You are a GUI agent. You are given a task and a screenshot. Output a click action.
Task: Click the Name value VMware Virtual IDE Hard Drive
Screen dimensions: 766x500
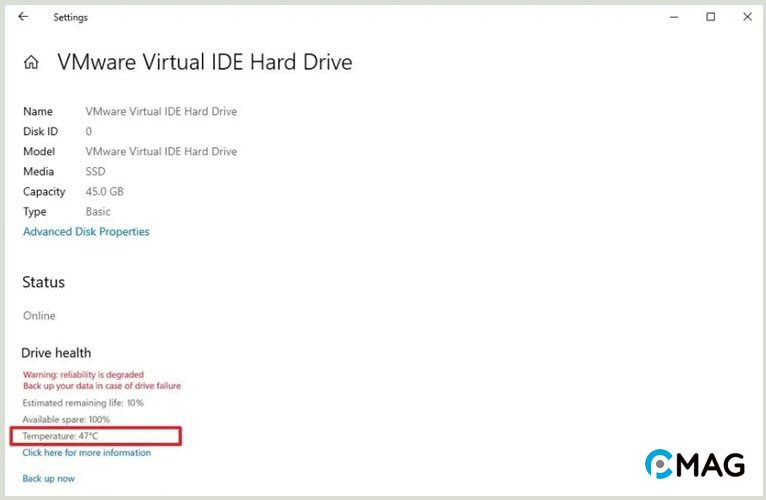pyautogui.click(x=161, y=111)
